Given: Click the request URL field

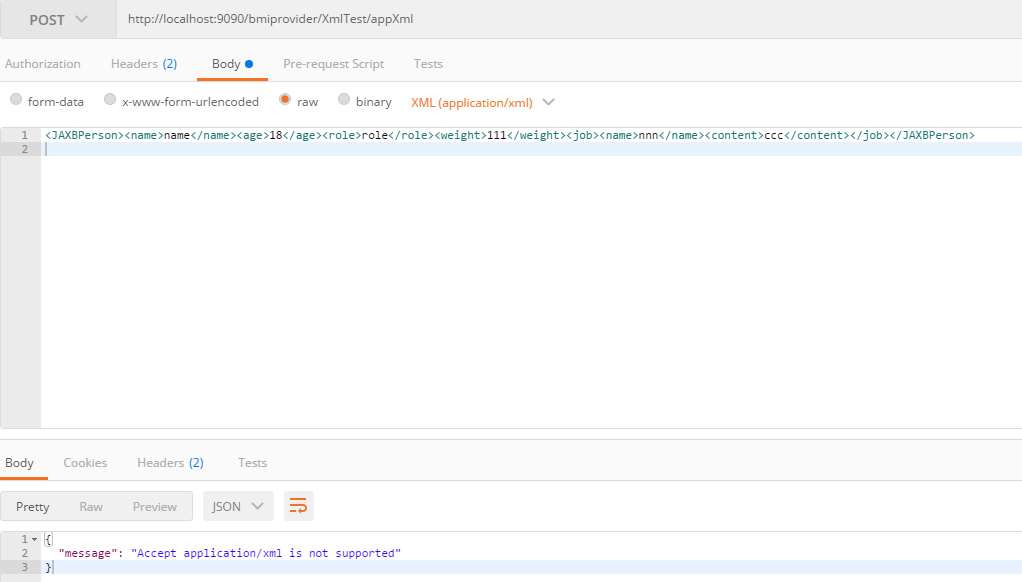Looking at the screenshot, I should coord(569,19).
